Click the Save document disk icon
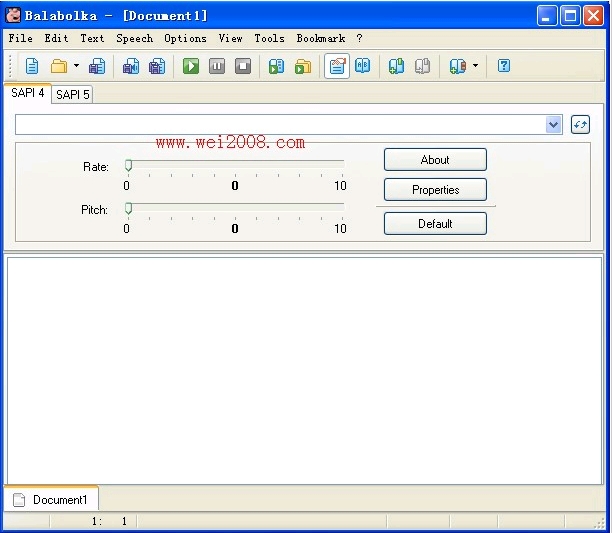The width and height of the screenshot is (612, 533). click(x=97, y=66)
